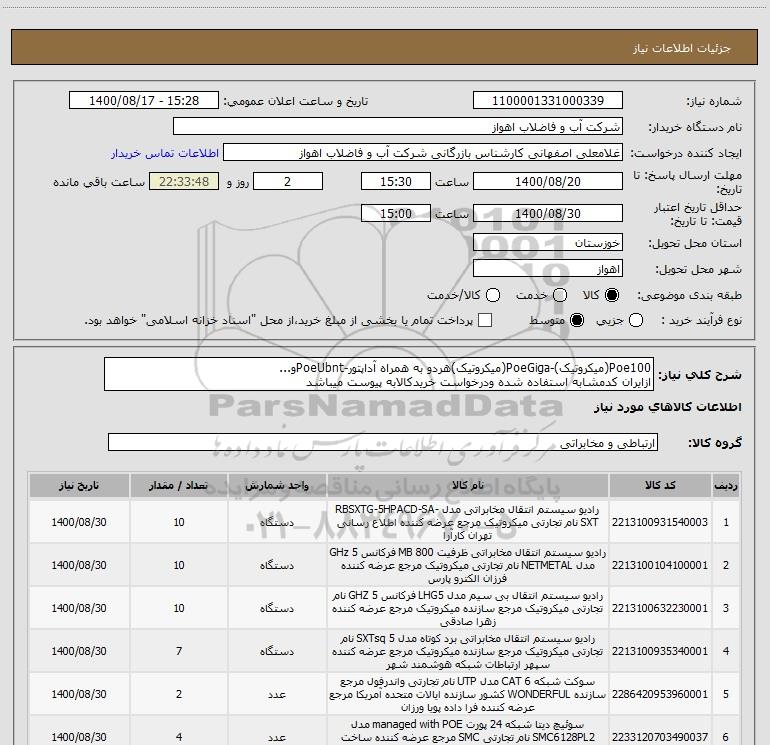This screenshot has height=745, width=770.
Task: Click the شرح کلی نیاز description box
Action: 379,374
